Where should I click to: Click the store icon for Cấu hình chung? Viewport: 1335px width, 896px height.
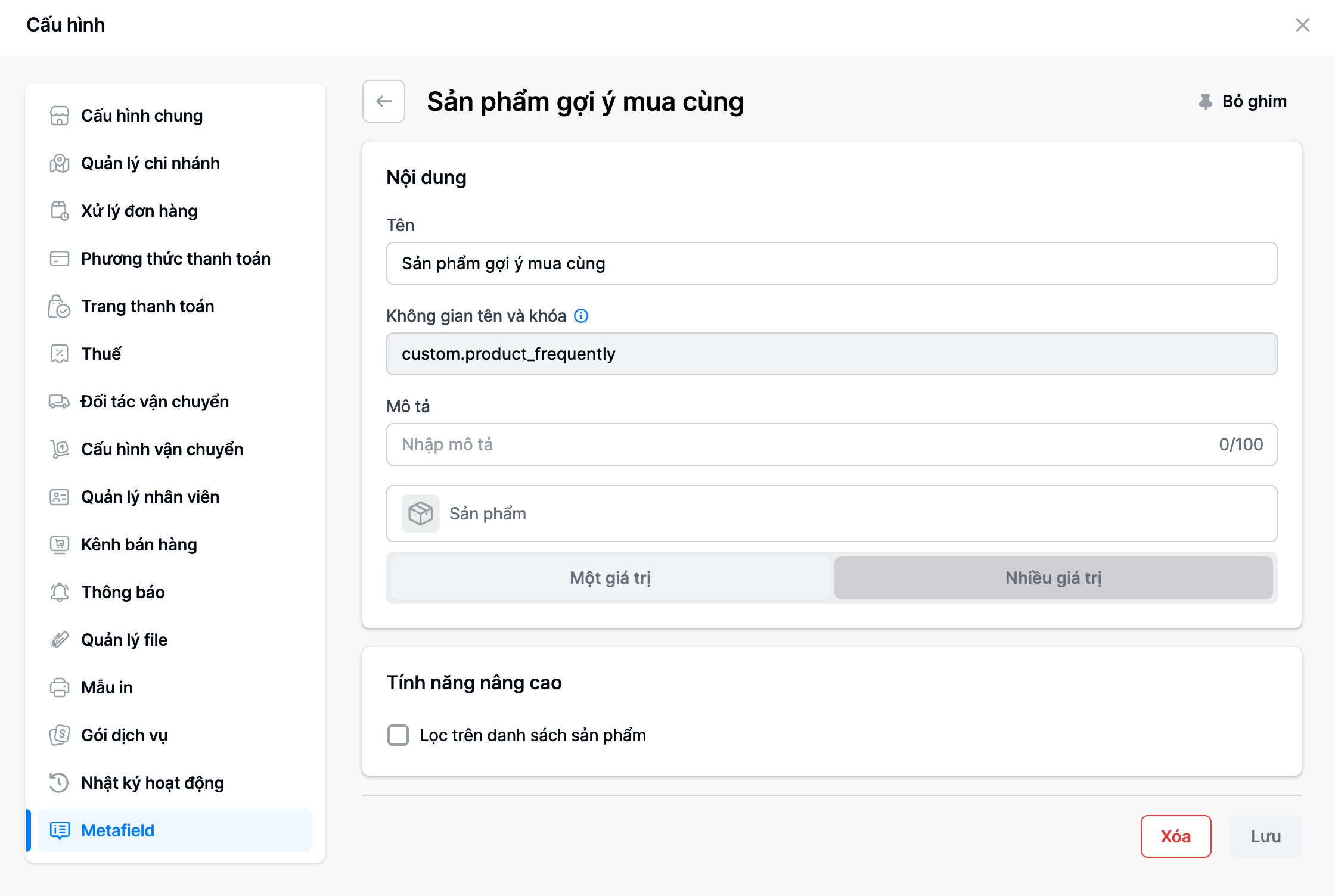pos(60,116)
